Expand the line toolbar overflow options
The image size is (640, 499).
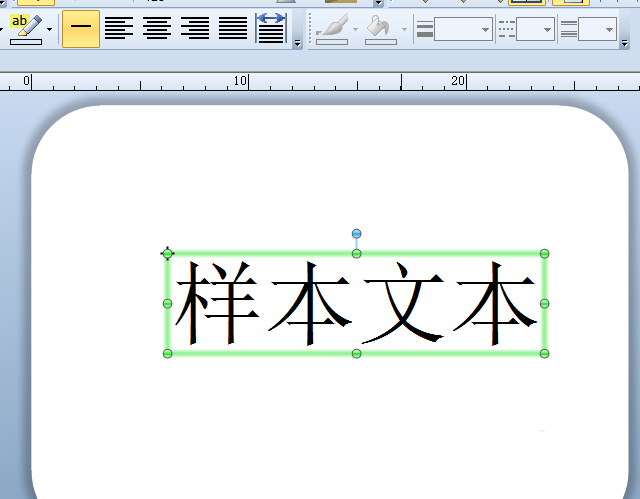624,43
